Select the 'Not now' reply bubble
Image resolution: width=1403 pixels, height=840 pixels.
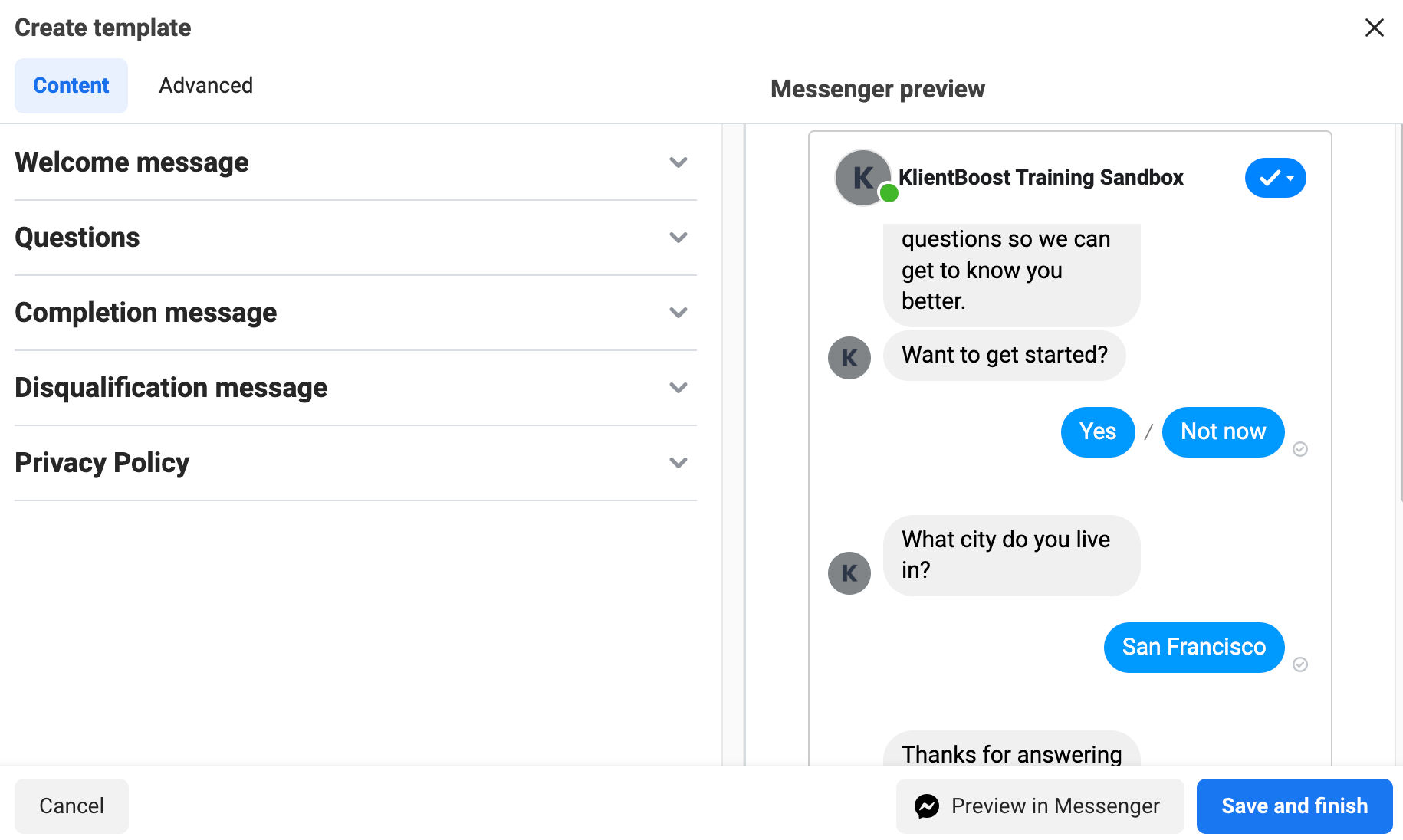[1223, 432]
